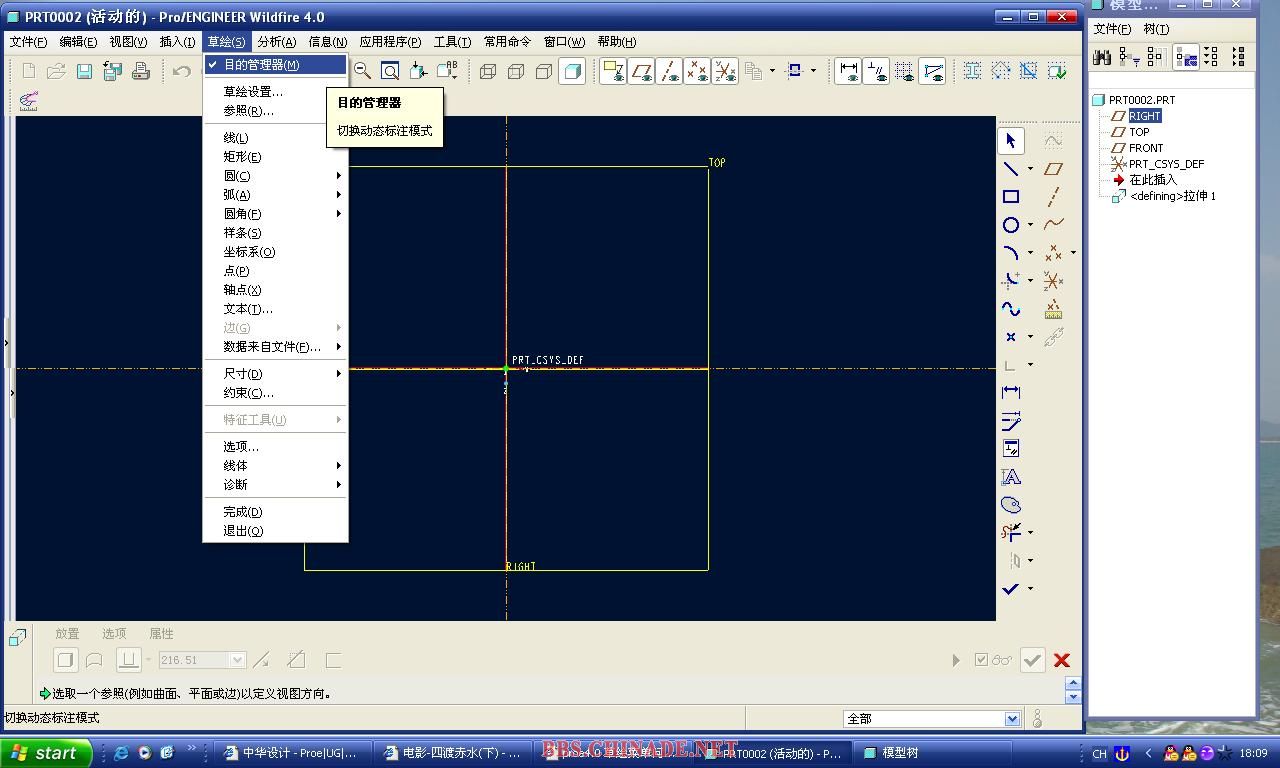This screenshot has width=1280, height=768.
Task: Click the datum axis tool icon
Action: pos(1053,197)
